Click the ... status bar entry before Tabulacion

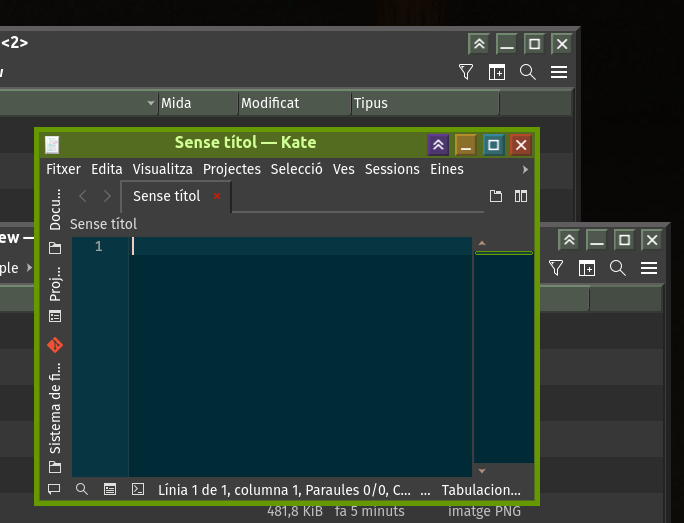click(x=425, y=490)
